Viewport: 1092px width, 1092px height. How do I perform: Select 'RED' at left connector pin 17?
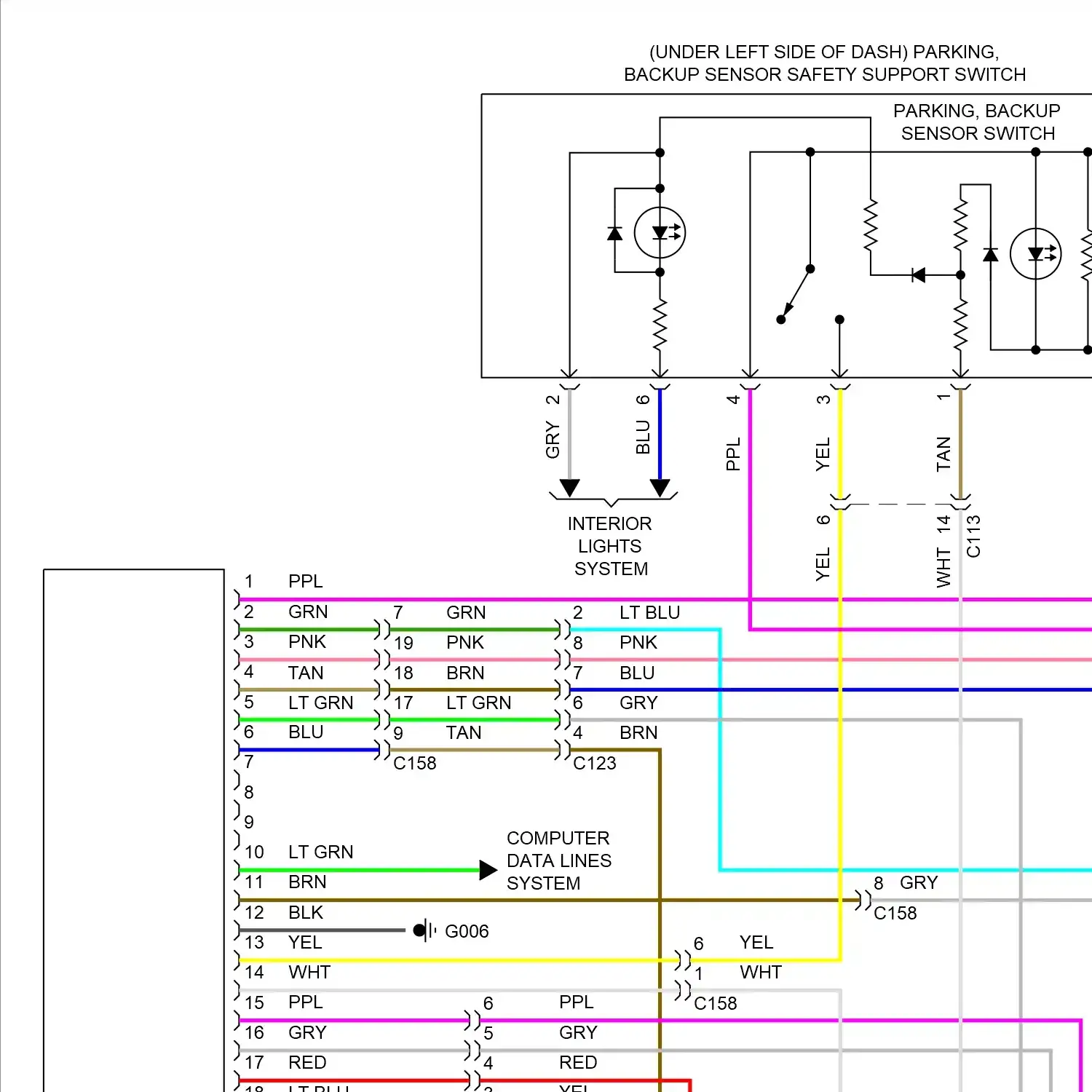click(307, 1063)
